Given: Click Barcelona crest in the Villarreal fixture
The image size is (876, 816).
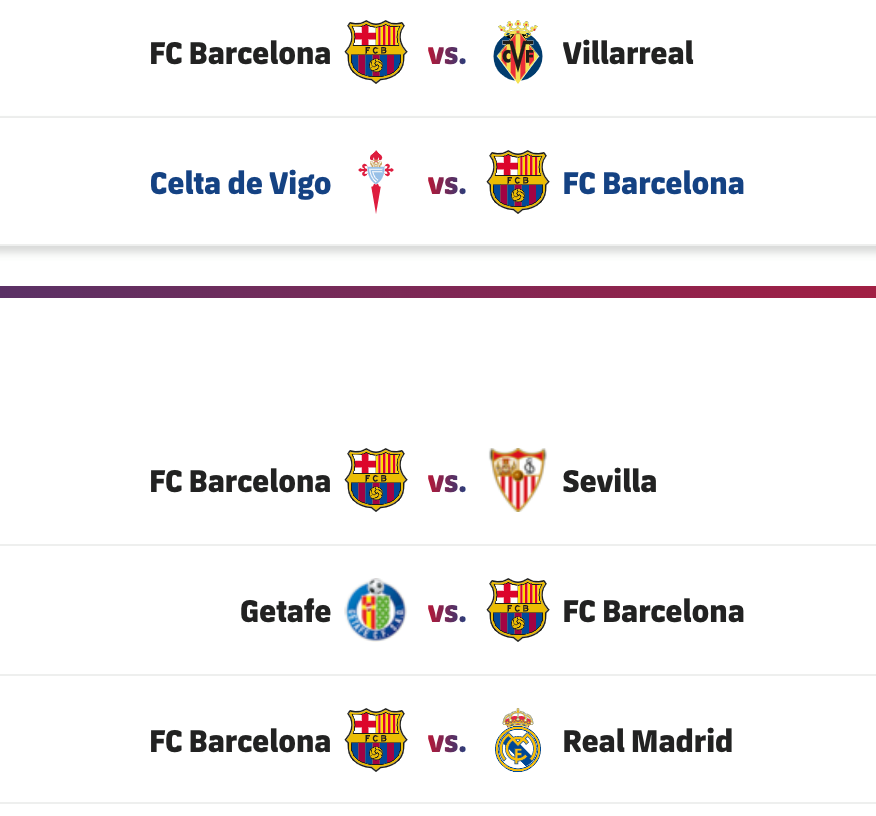Looking at the screenshot, I should 376,52.
